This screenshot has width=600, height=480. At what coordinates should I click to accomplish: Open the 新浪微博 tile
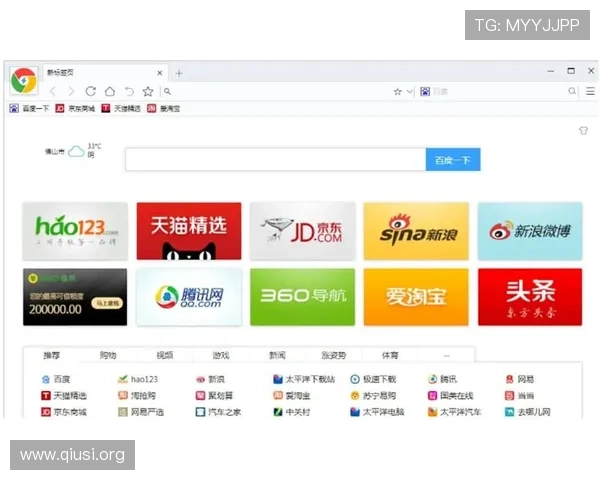click(530, 231)
